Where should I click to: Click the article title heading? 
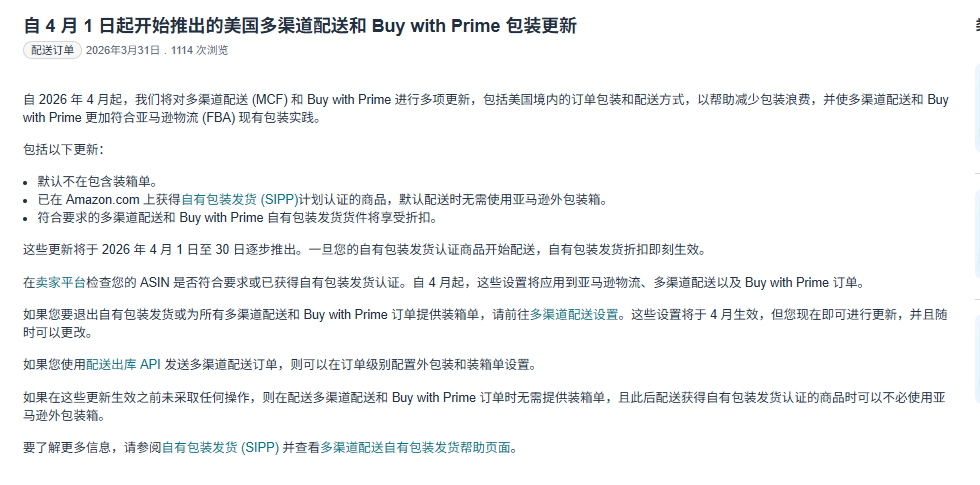click(299, 25)
